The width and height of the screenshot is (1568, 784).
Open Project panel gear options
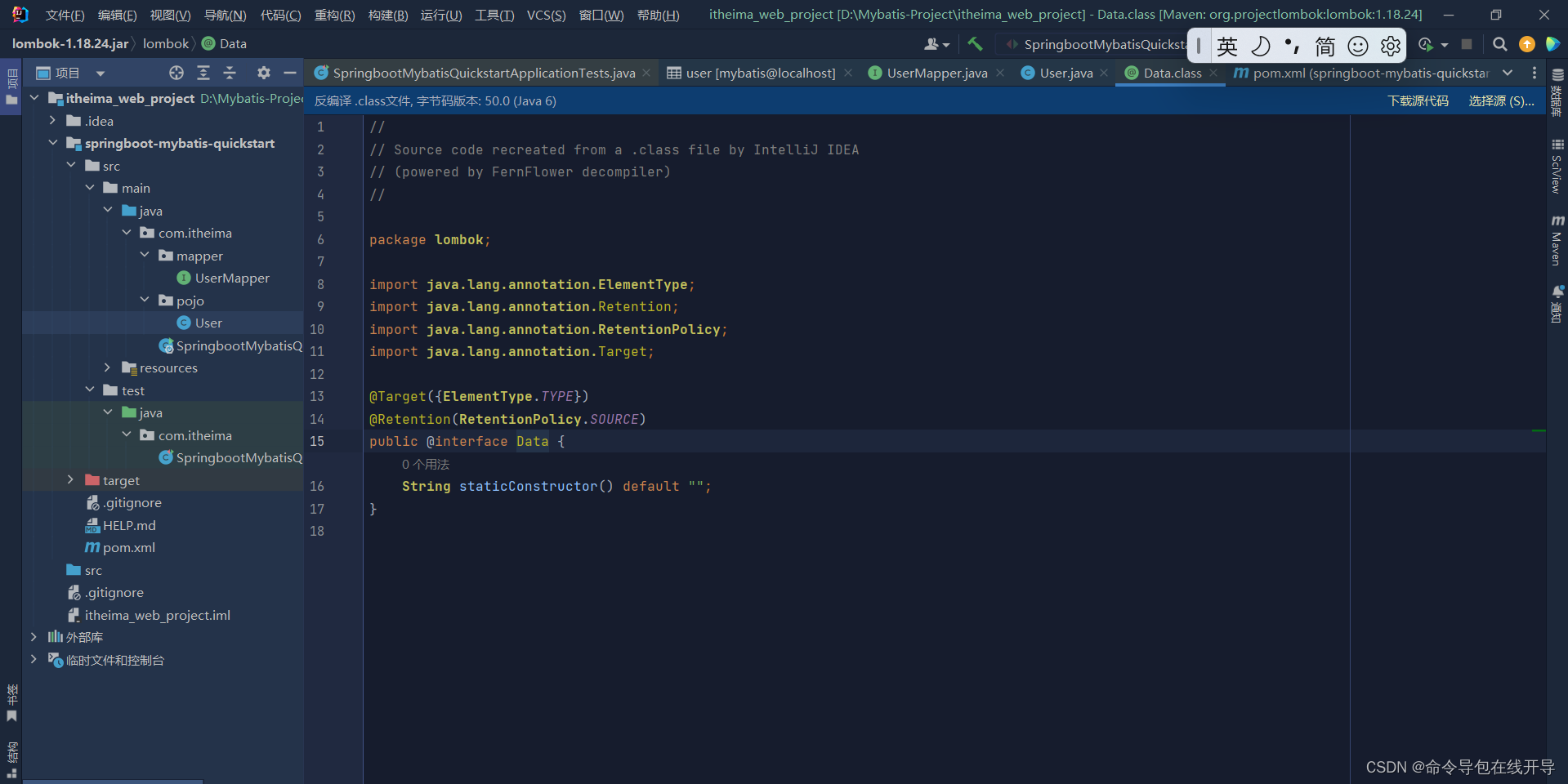click(263, 73)
